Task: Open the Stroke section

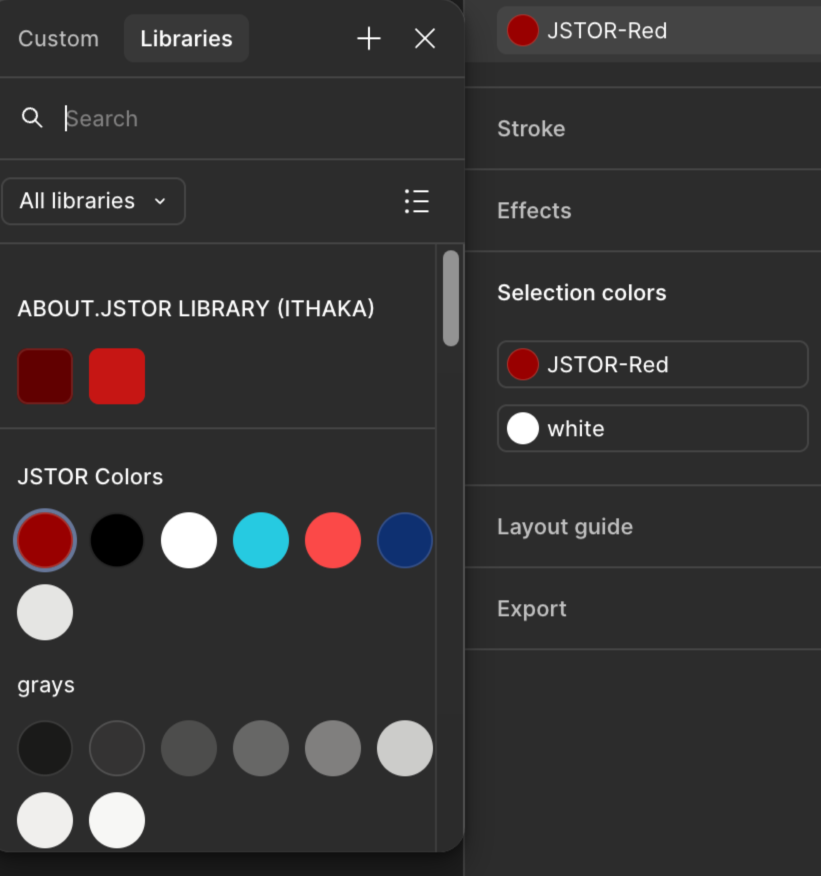Action: point(531,128)
